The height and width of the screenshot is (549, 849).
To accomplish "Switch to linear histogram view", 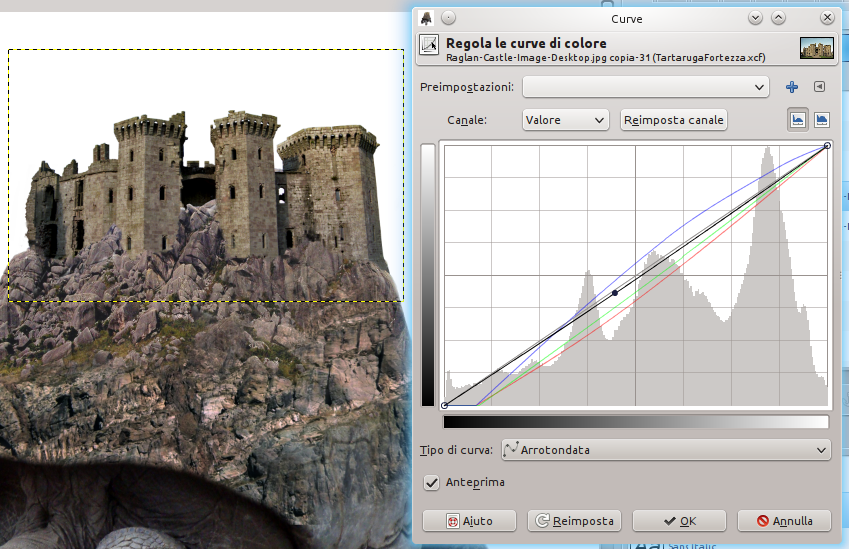I will (x=798, y=120).
